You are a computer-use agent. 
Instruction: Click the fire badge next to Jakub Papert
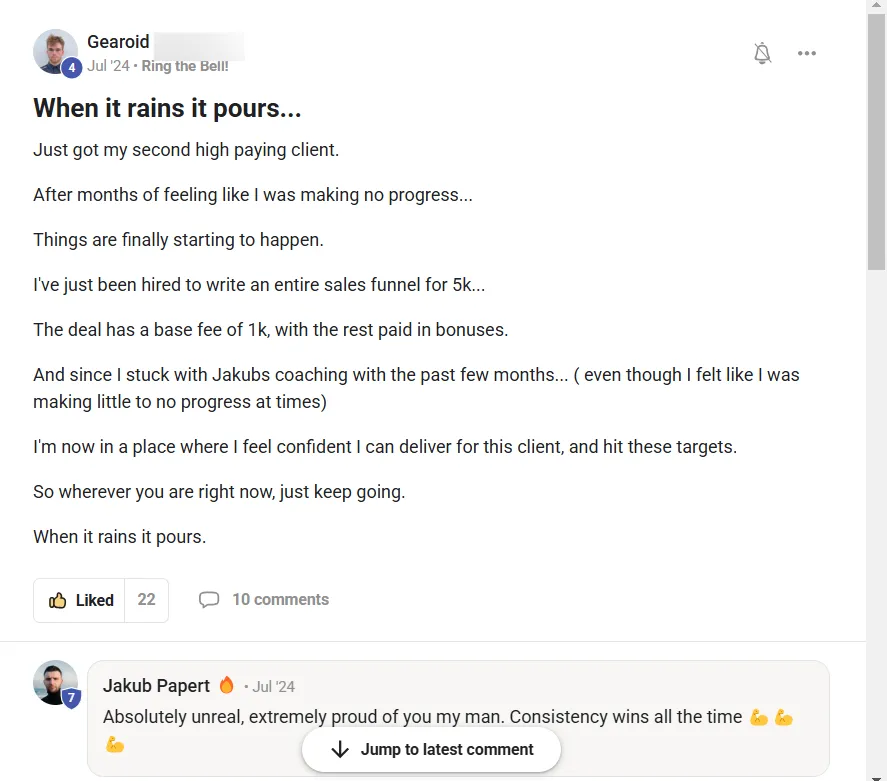(x=226, y=685)
